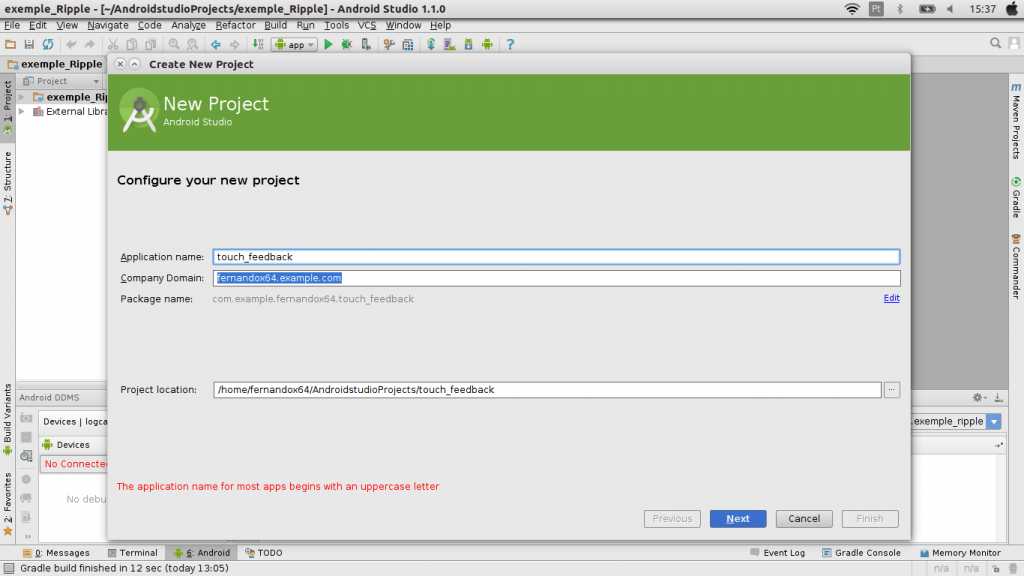Open the File menu
The image size is (1024, 576).
pos(12,25)
